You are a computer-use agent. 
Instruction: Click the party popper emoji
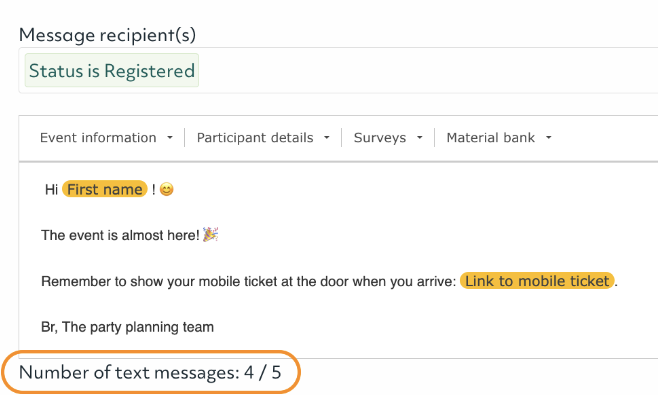pyautogui.click(x=210, y=234)
